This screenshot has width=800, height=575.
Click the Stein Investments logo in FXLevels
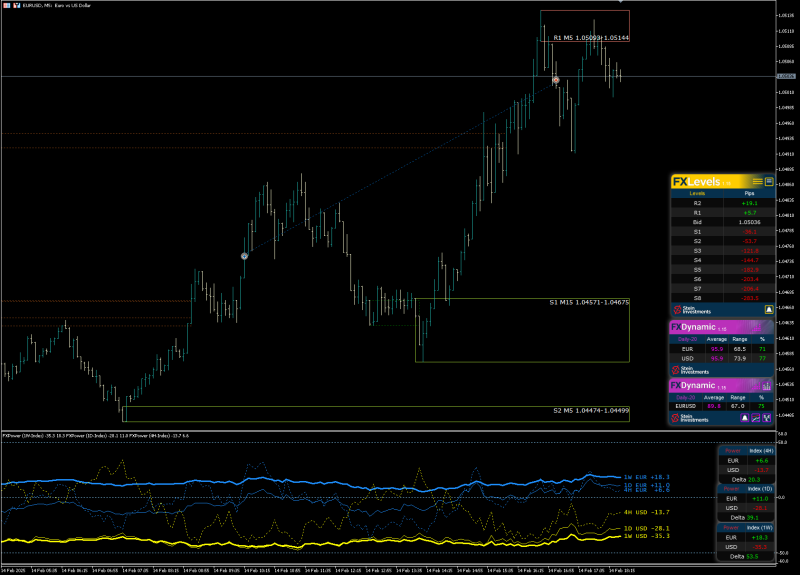click(x=692, y=310)
